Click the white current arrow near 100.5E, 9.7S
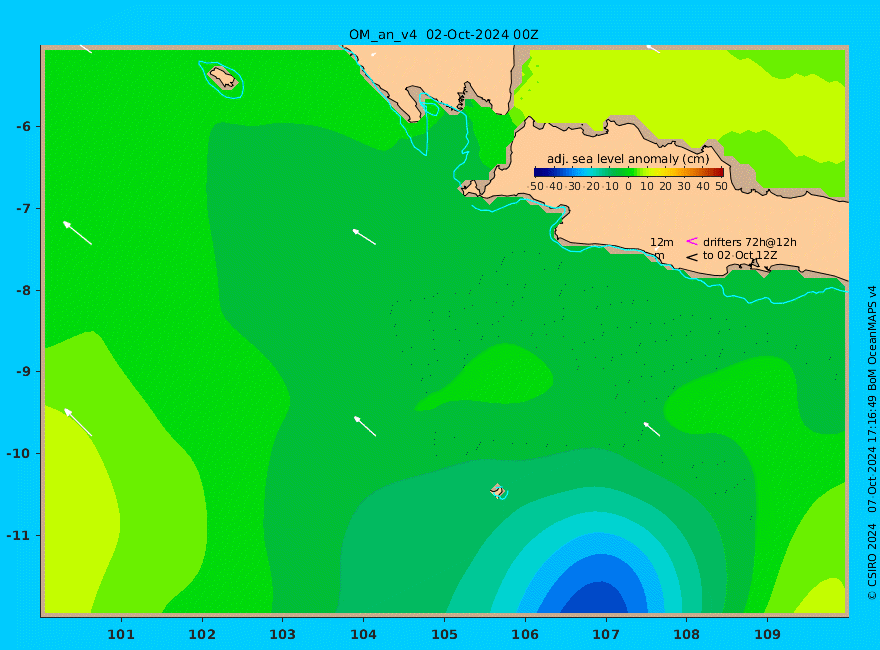880x650 pixels. [x=78, y=422]
